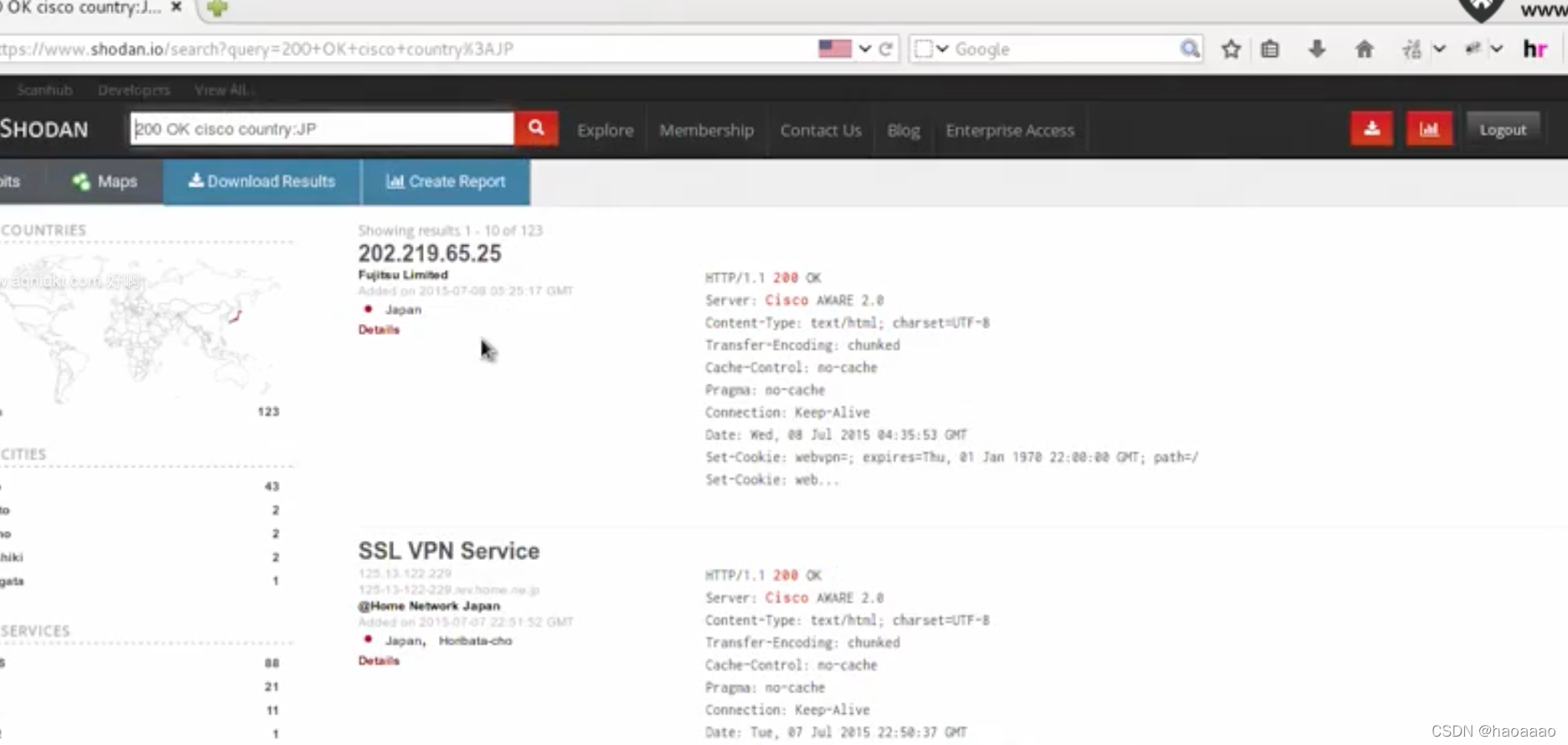Click the Fujitsu Limited organization name
1568x745 pixels.
tap(403, 275)
